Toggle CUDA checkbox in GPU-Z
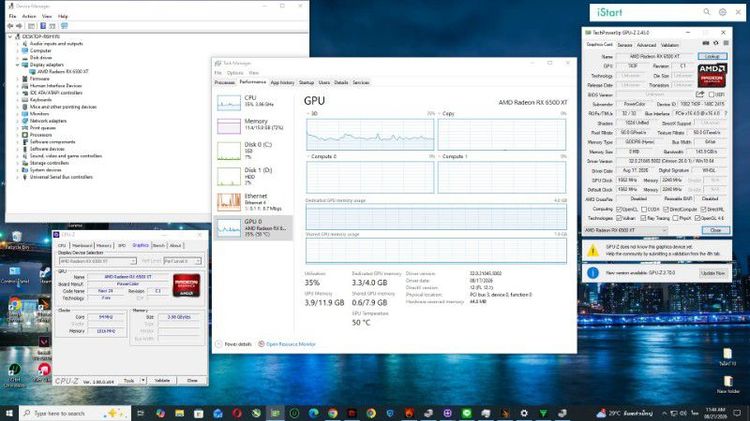 pyautogui.click(x=644, y=210)
